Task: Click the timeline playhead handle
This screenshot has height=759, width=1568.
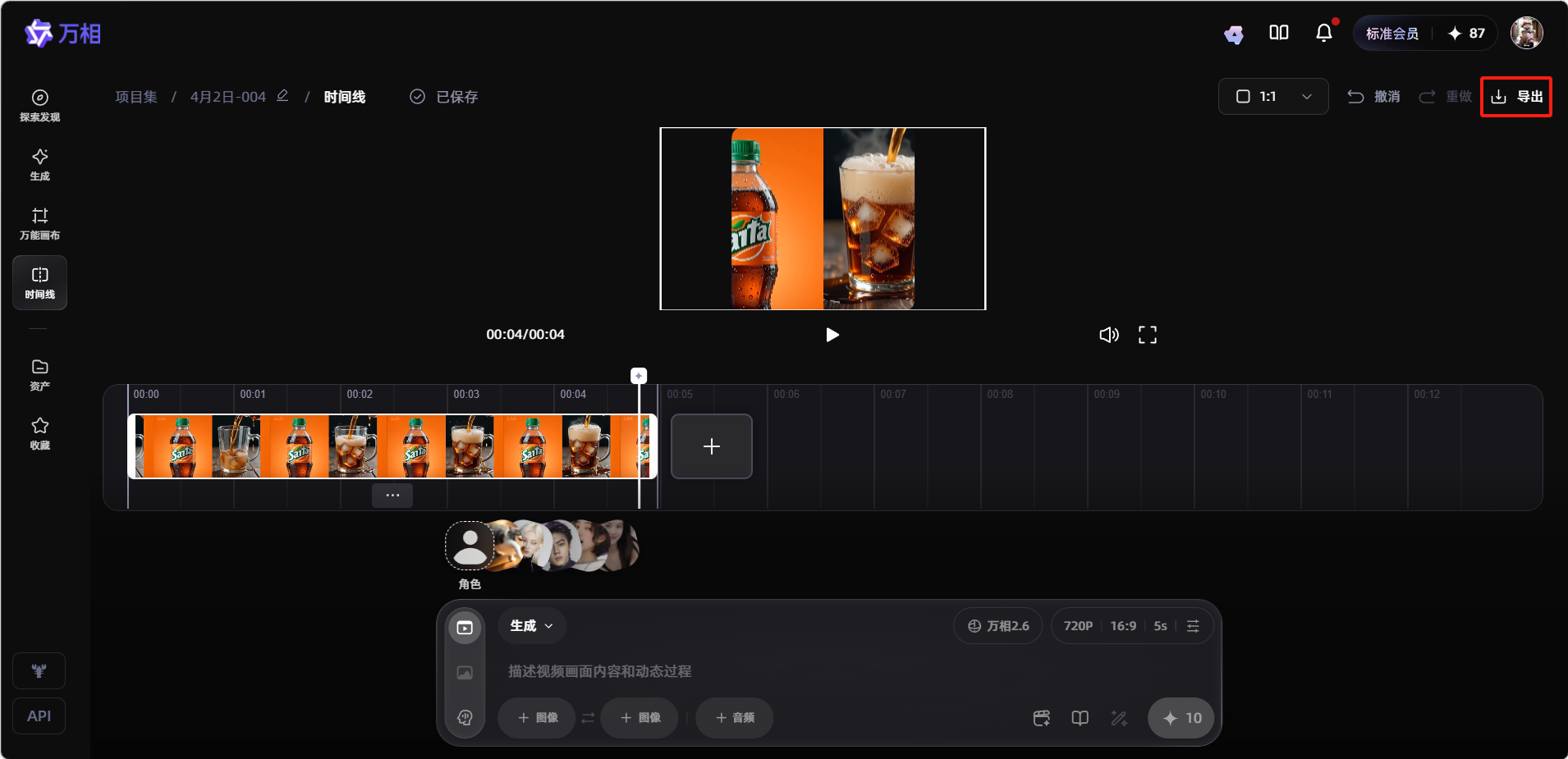Action: (639, 376)
